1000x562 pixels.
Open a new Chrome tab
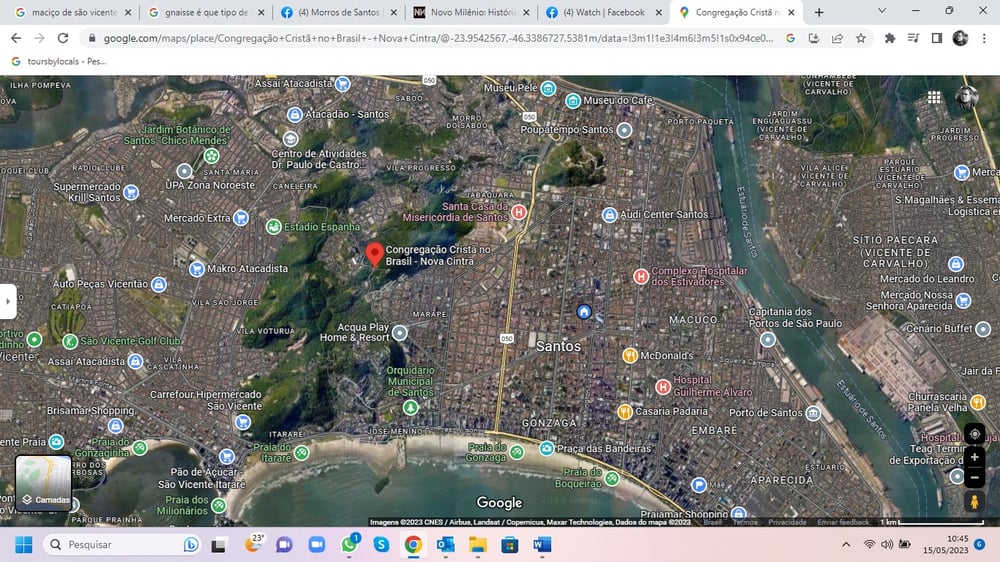(819, 12)
